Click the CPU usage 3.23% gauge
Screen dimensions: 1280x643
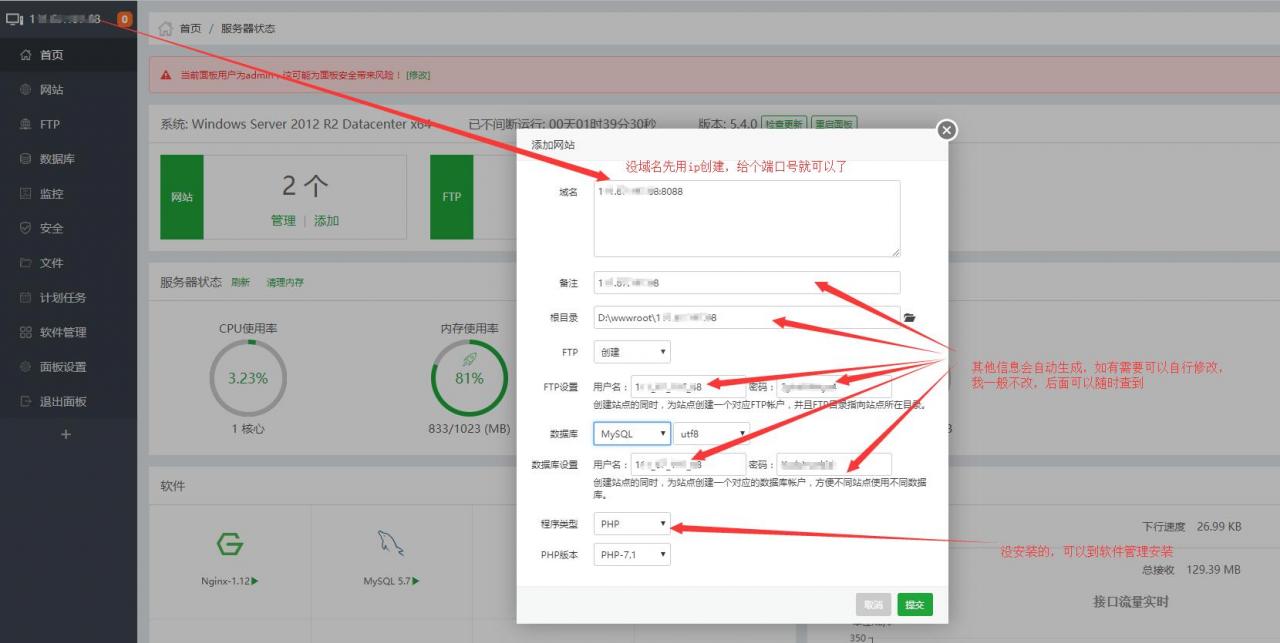[248, 378]
